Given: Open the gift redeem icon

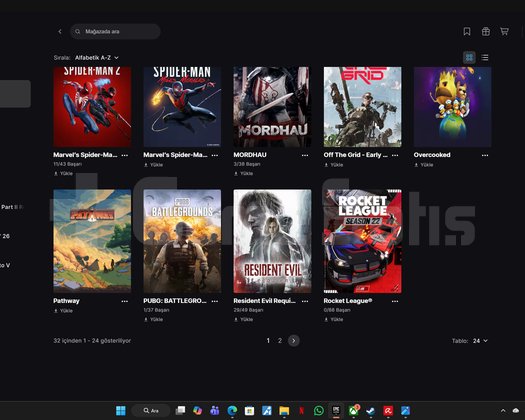Looking at the screenshot, I should pos(486,31).
